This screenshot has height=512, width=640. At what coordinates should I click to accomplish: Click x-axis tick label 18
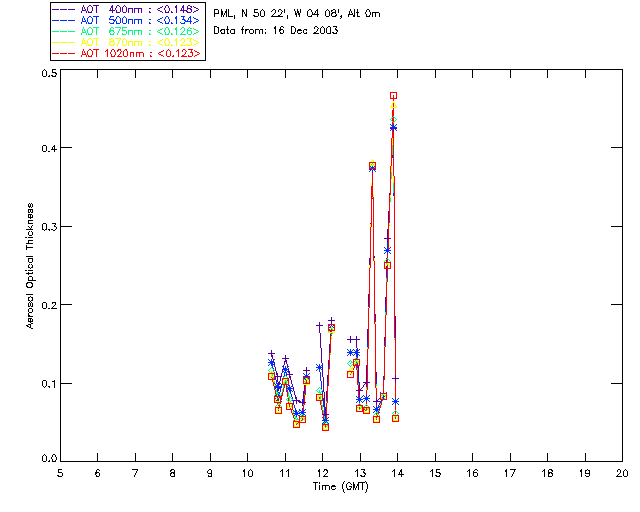click(548, 473)
